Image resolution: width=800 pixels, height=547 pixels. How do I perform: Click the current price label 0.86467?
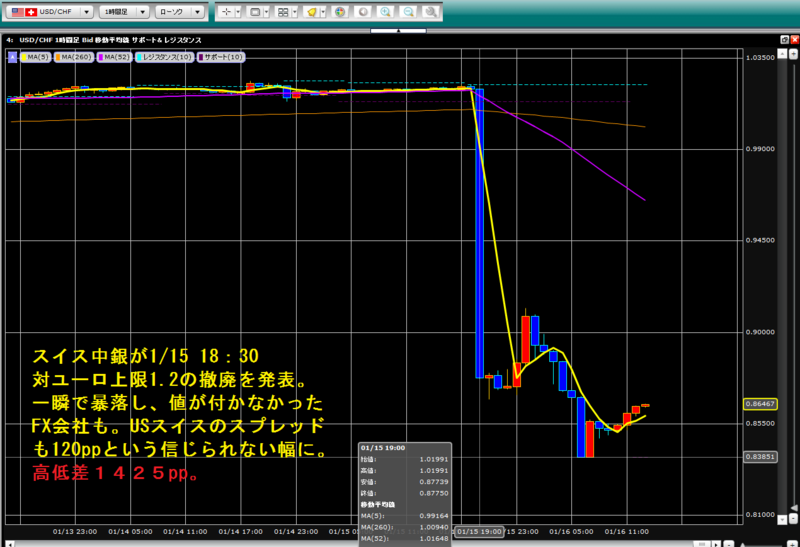click(x=760, y=404)
